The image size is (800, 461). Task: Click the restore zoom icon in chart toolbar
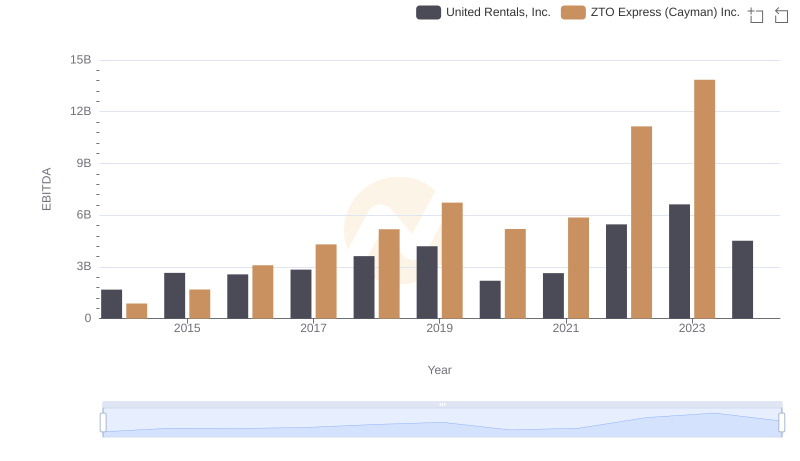coord(781,15)
